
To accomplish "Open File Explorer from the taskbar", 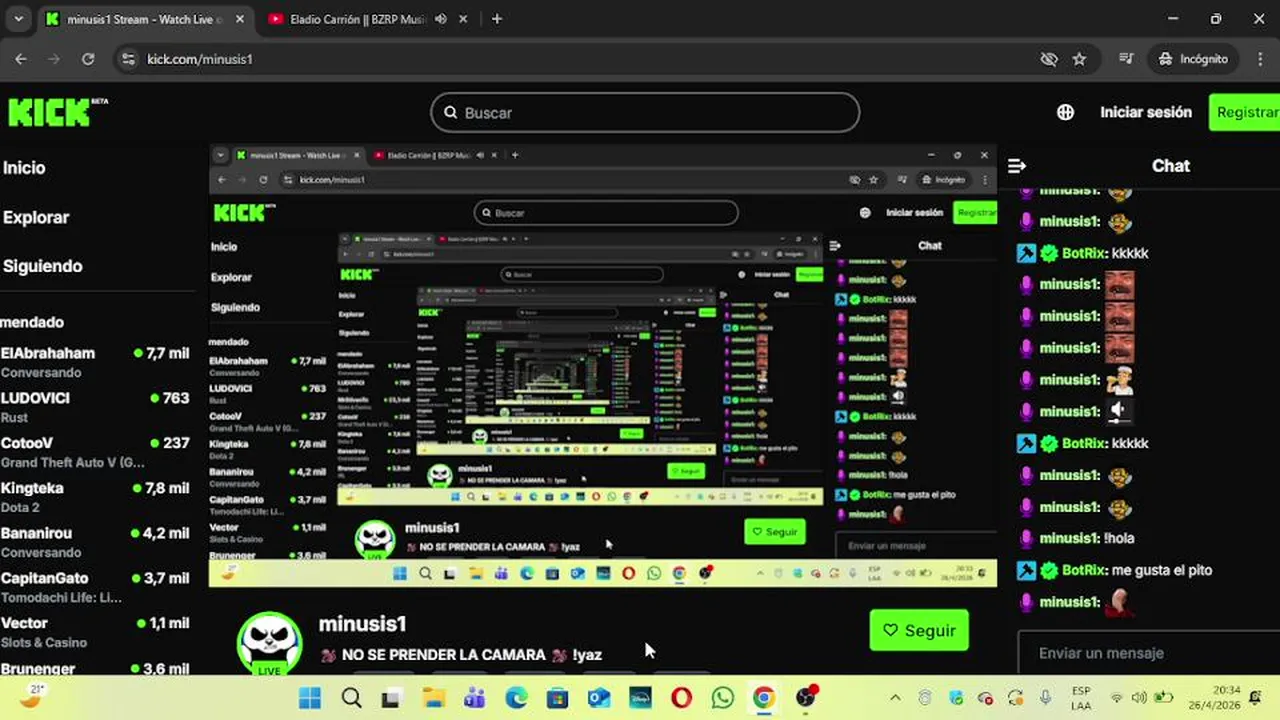I will (433, 698).
